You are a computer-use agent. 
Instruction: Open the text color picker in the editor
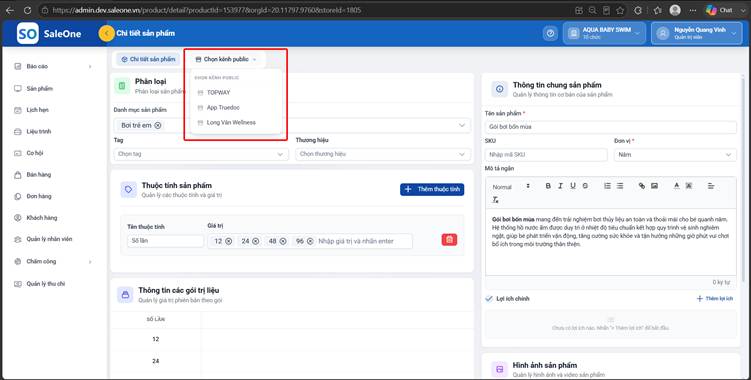point(676,186)
